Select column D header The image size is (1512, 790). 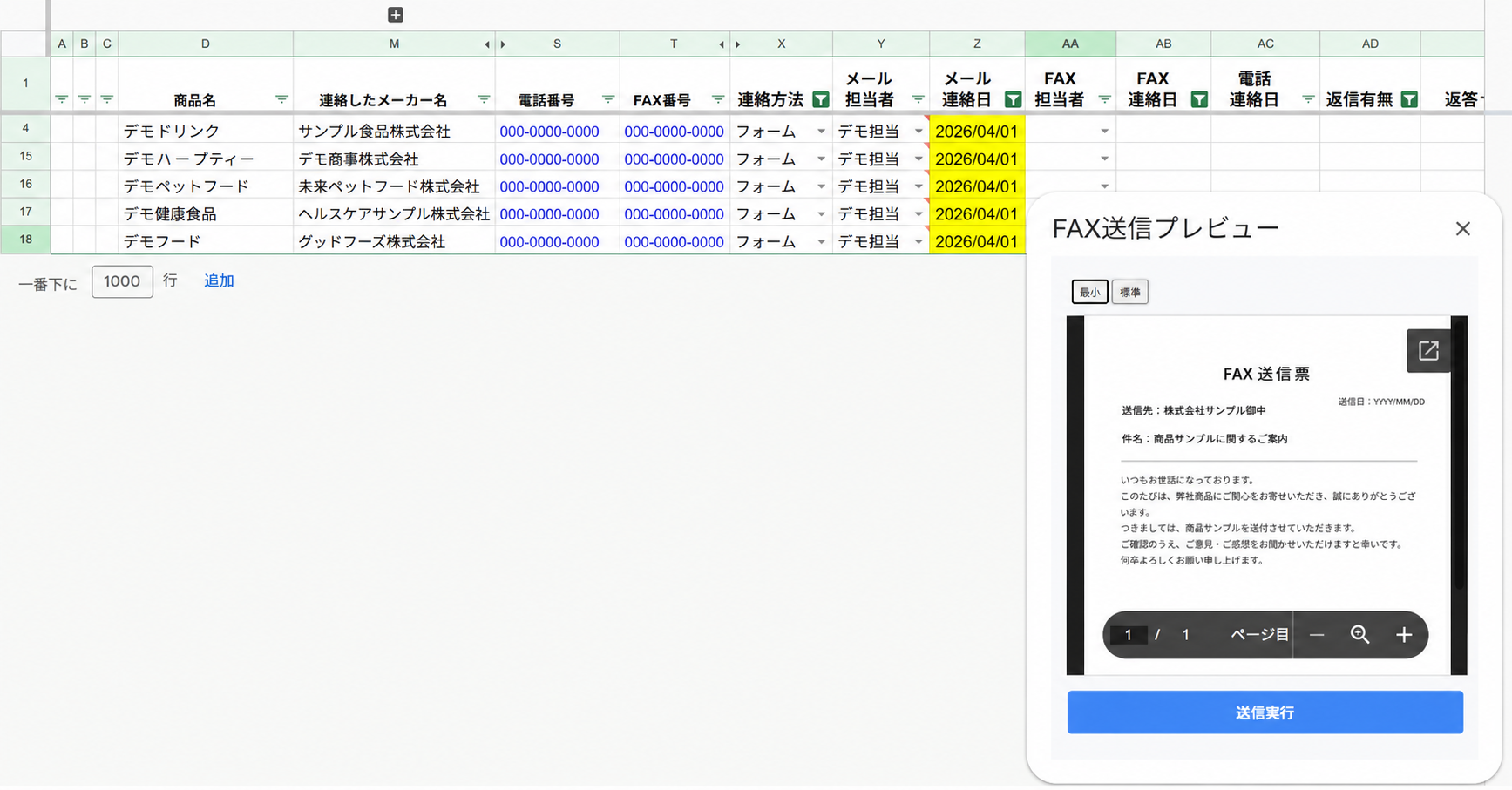coord(206,44)
